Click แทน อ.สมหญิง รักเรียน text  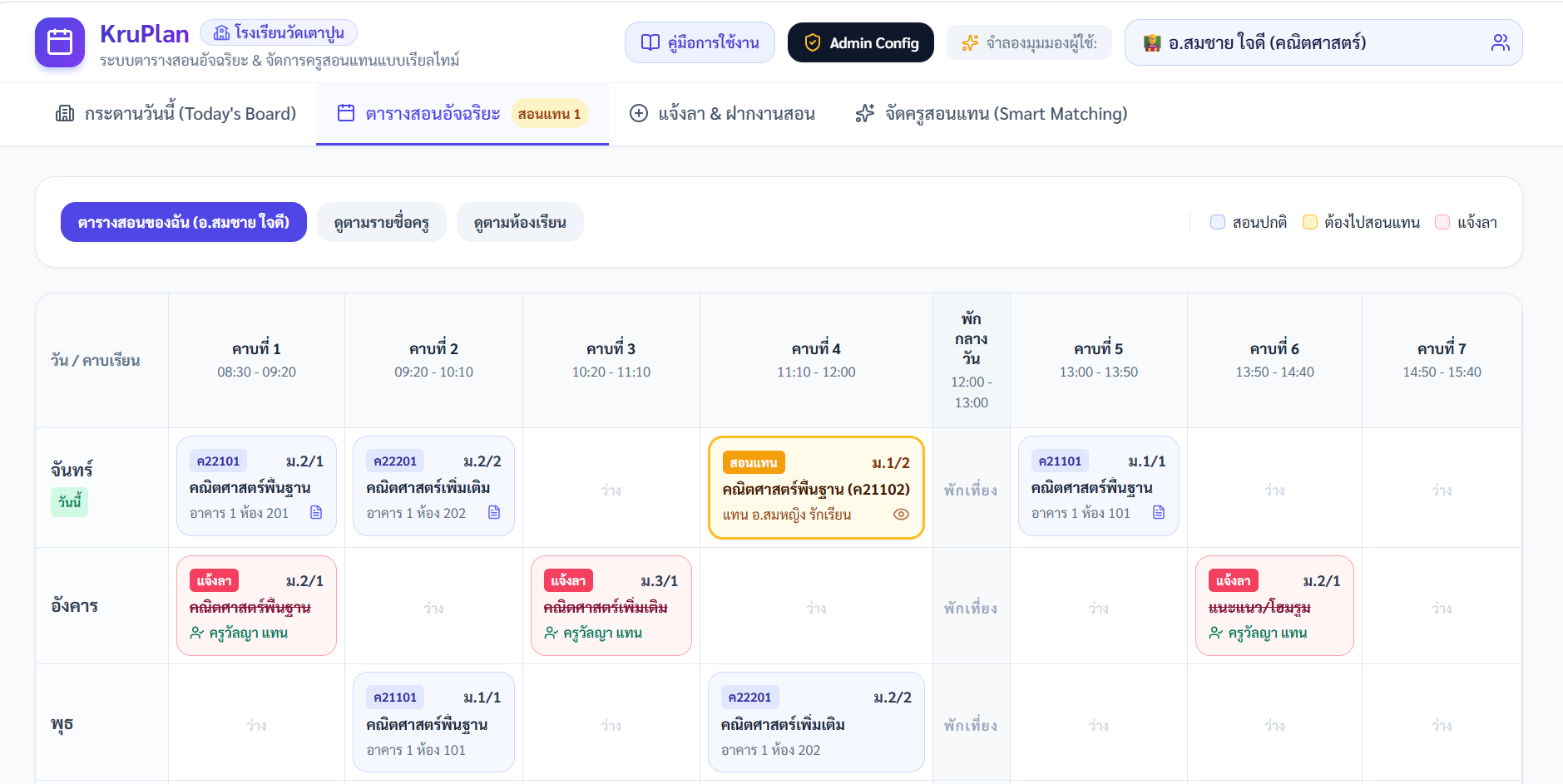787,515
